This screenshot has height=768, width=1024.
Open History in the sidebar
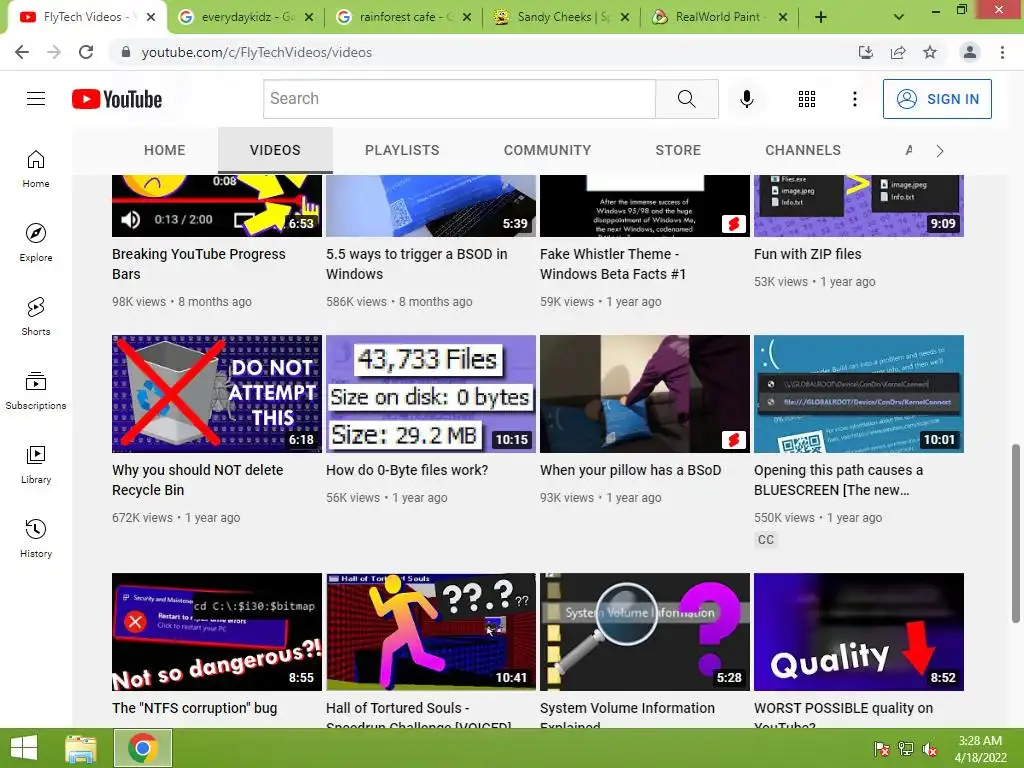click(36, 538)
